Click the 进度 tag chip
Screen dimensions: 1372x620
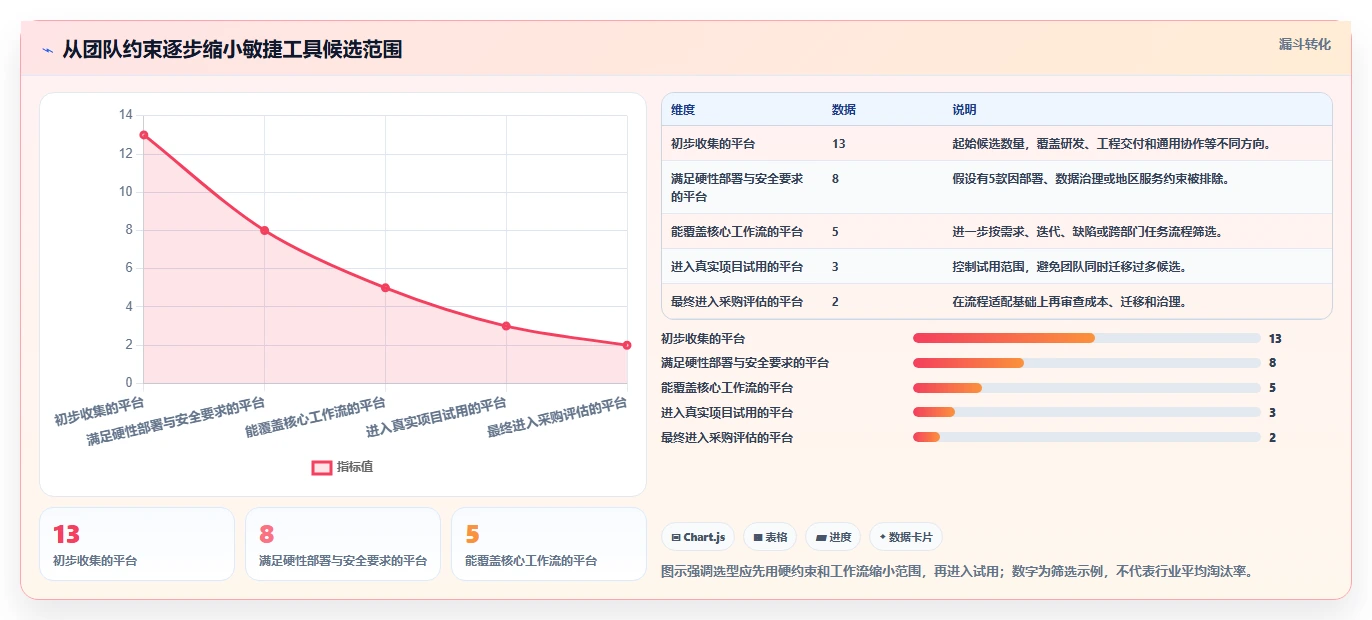point(833,537)
